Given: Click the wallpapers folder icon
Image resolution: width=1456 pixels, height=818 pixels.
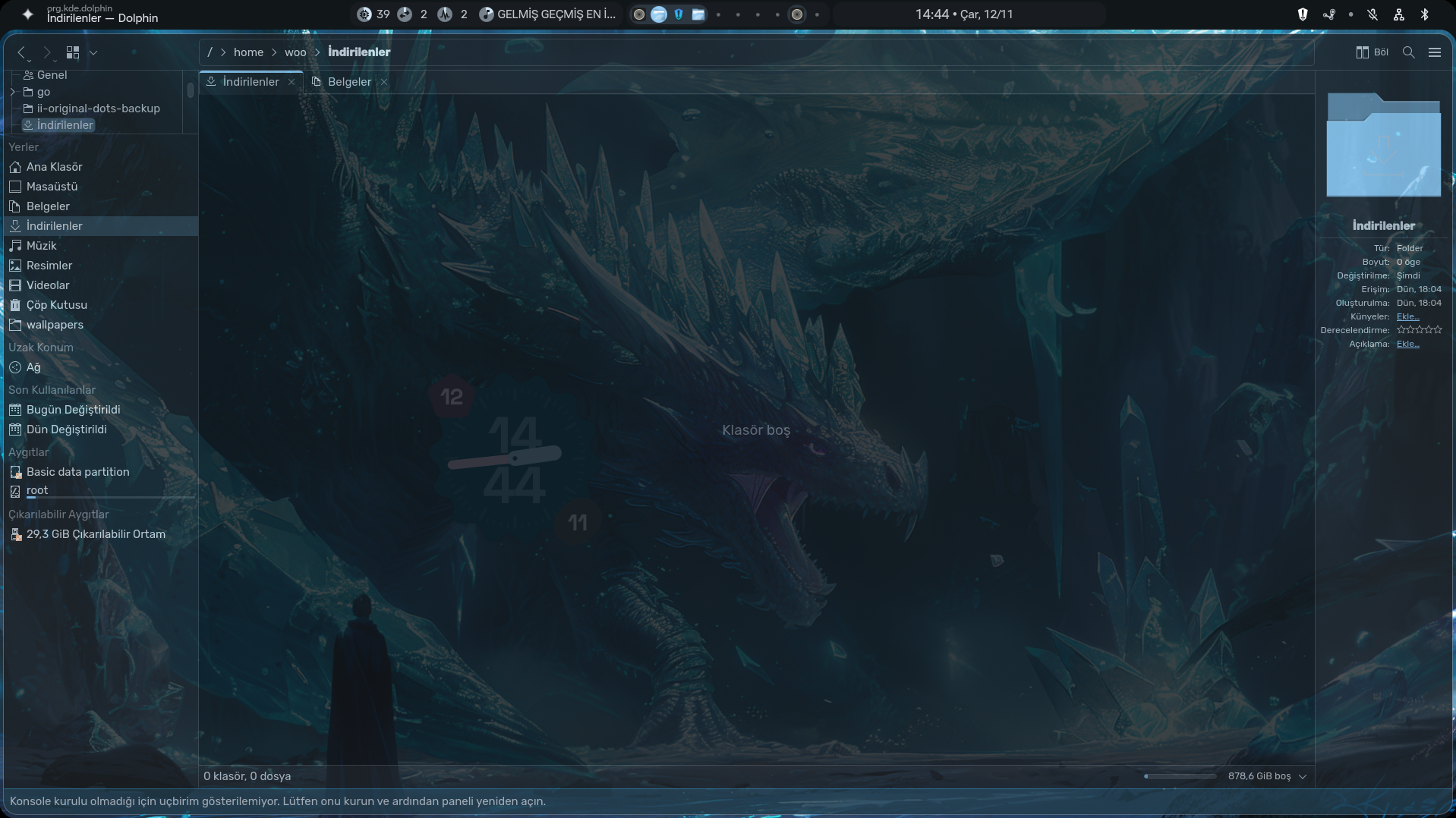Looking at the screenshot, I should pos(15,325).
